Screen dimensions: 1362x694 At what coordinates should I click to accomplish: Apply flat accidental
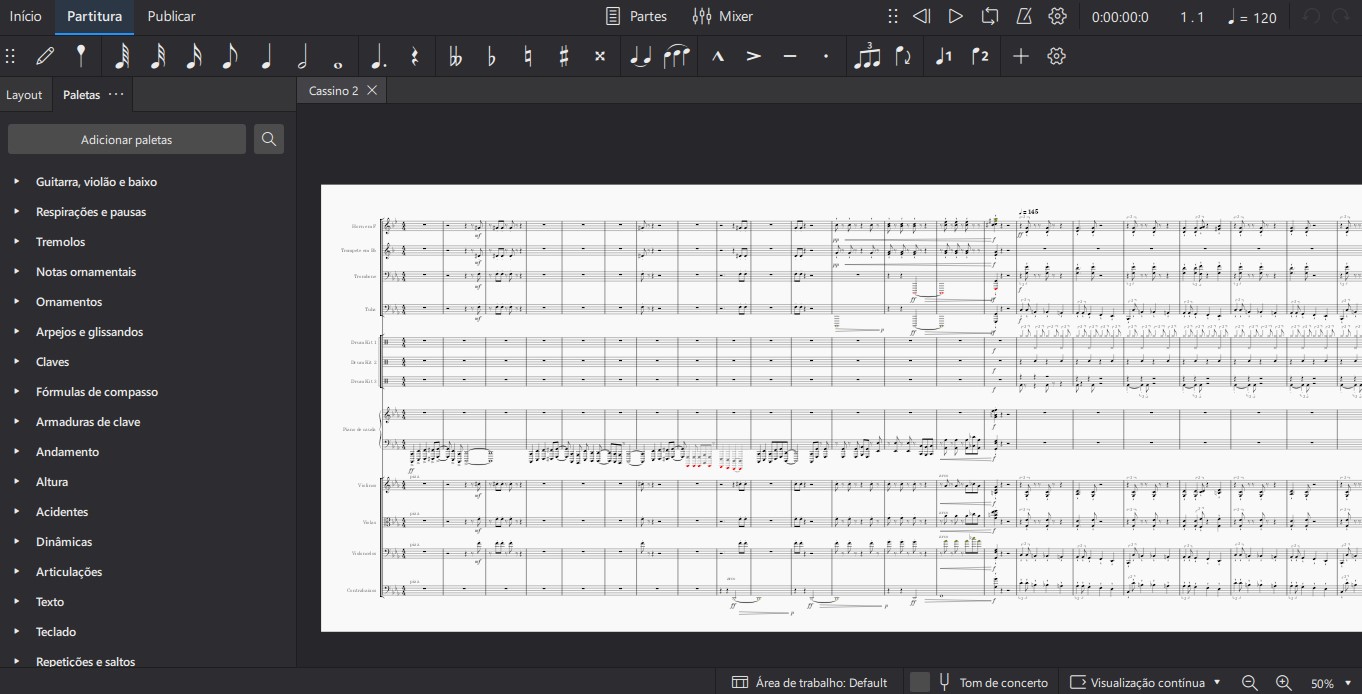click(491, 56)
